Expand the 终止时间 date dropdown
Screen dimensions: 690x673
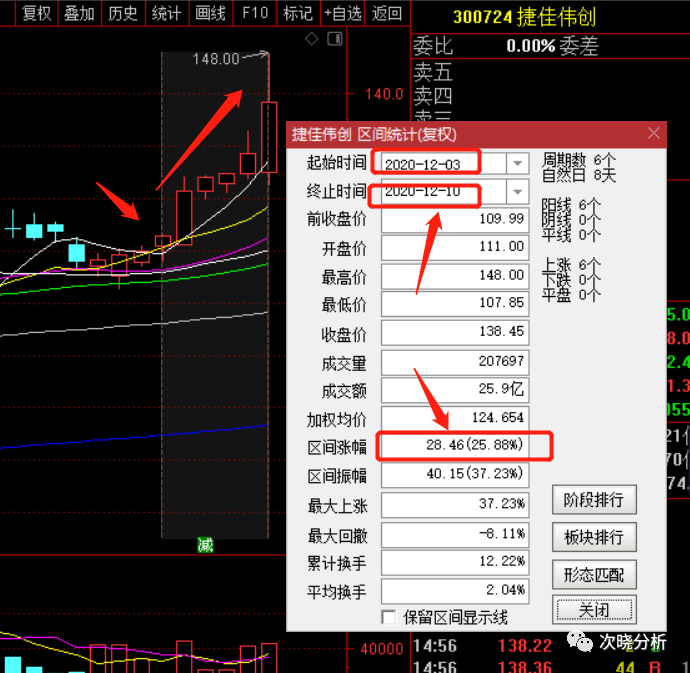(x=517, y=192)
